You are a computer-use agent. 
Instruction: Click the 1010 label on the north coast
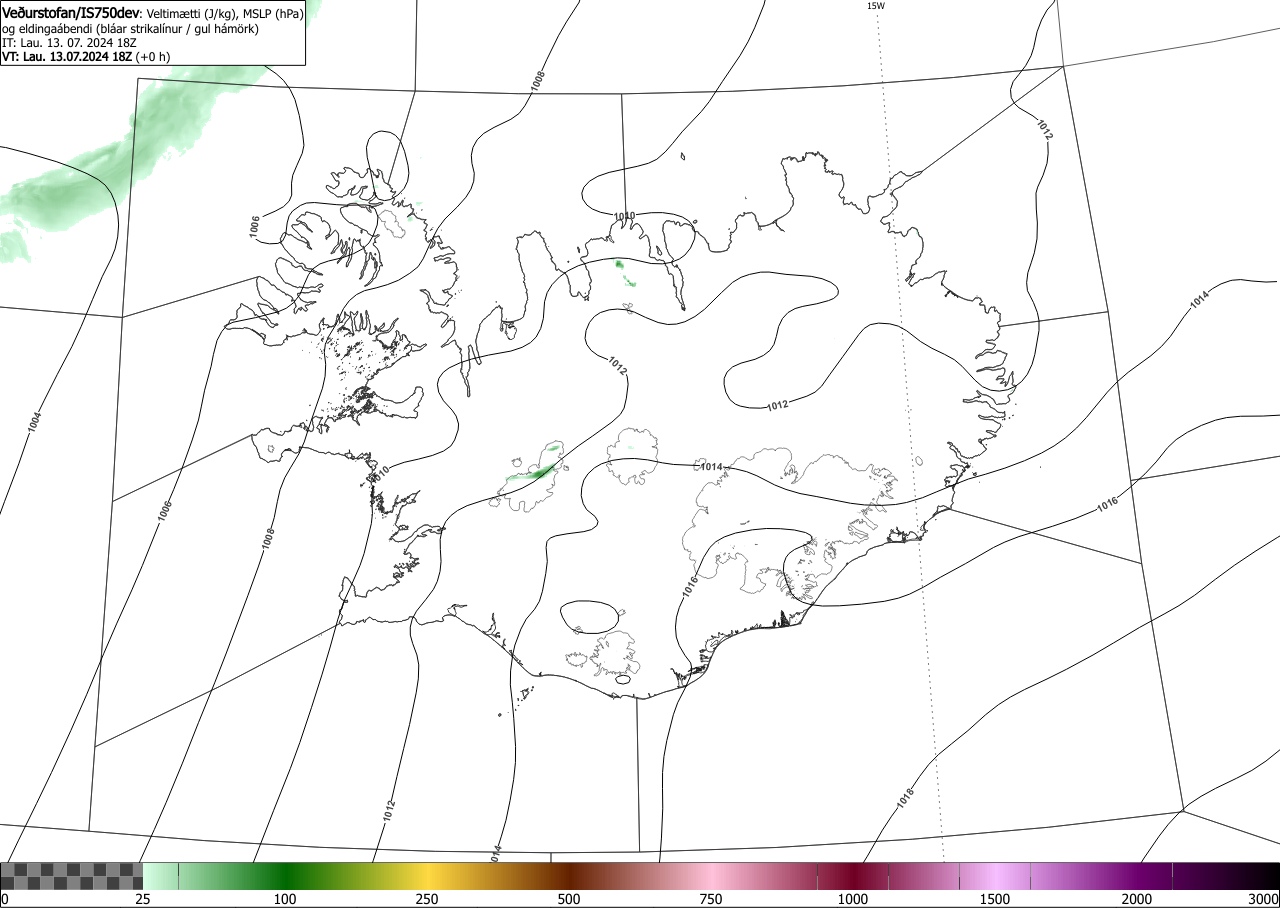coord(624,216)
